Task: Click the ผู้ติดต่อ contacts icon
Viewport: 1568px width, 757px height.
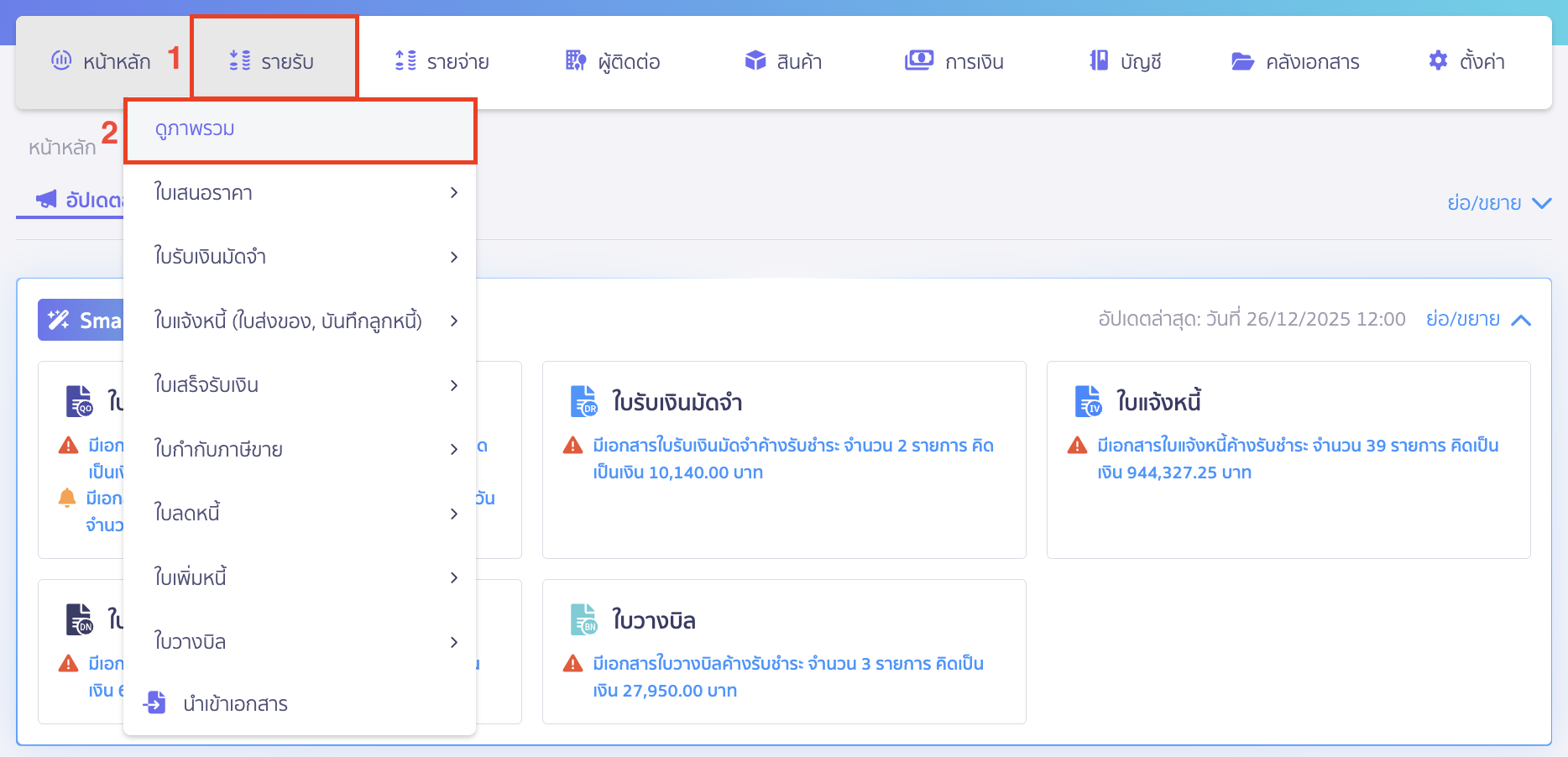Action: [x=575, y=60]
